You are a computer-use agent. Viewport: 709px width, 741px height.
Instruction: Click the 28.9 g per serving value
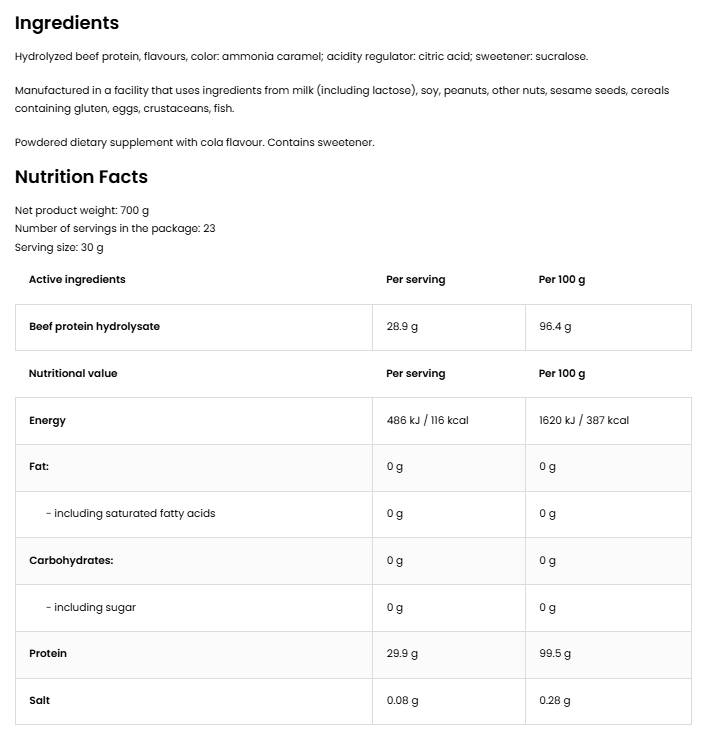click(x=402, y=327)
